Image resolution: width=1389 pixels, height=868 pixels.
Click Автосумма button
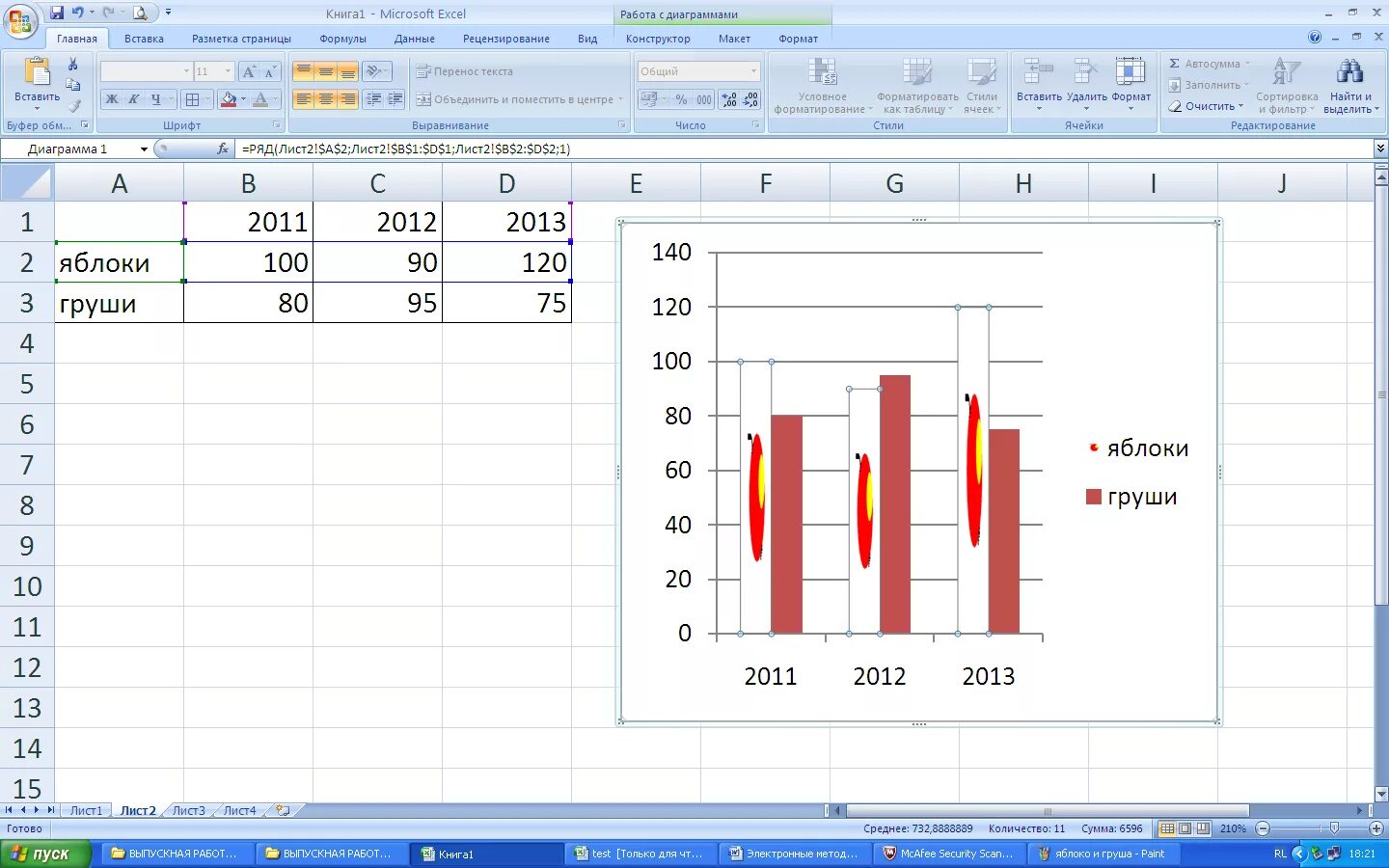(x=1209, y=64)
